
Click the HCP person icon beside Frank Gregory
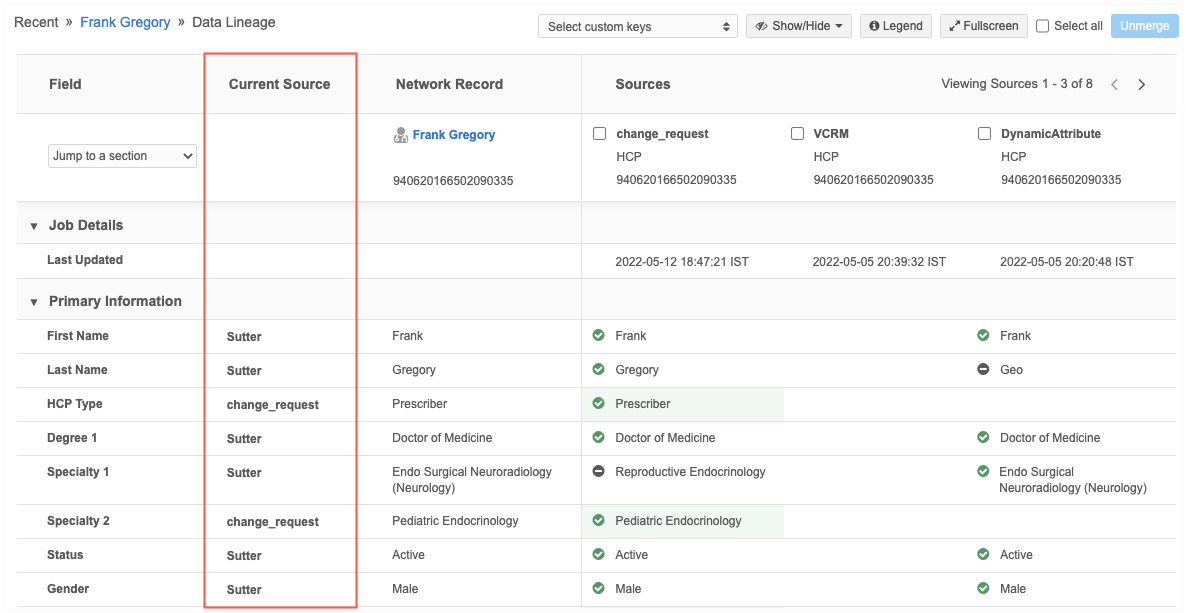[x=401, y=135]
